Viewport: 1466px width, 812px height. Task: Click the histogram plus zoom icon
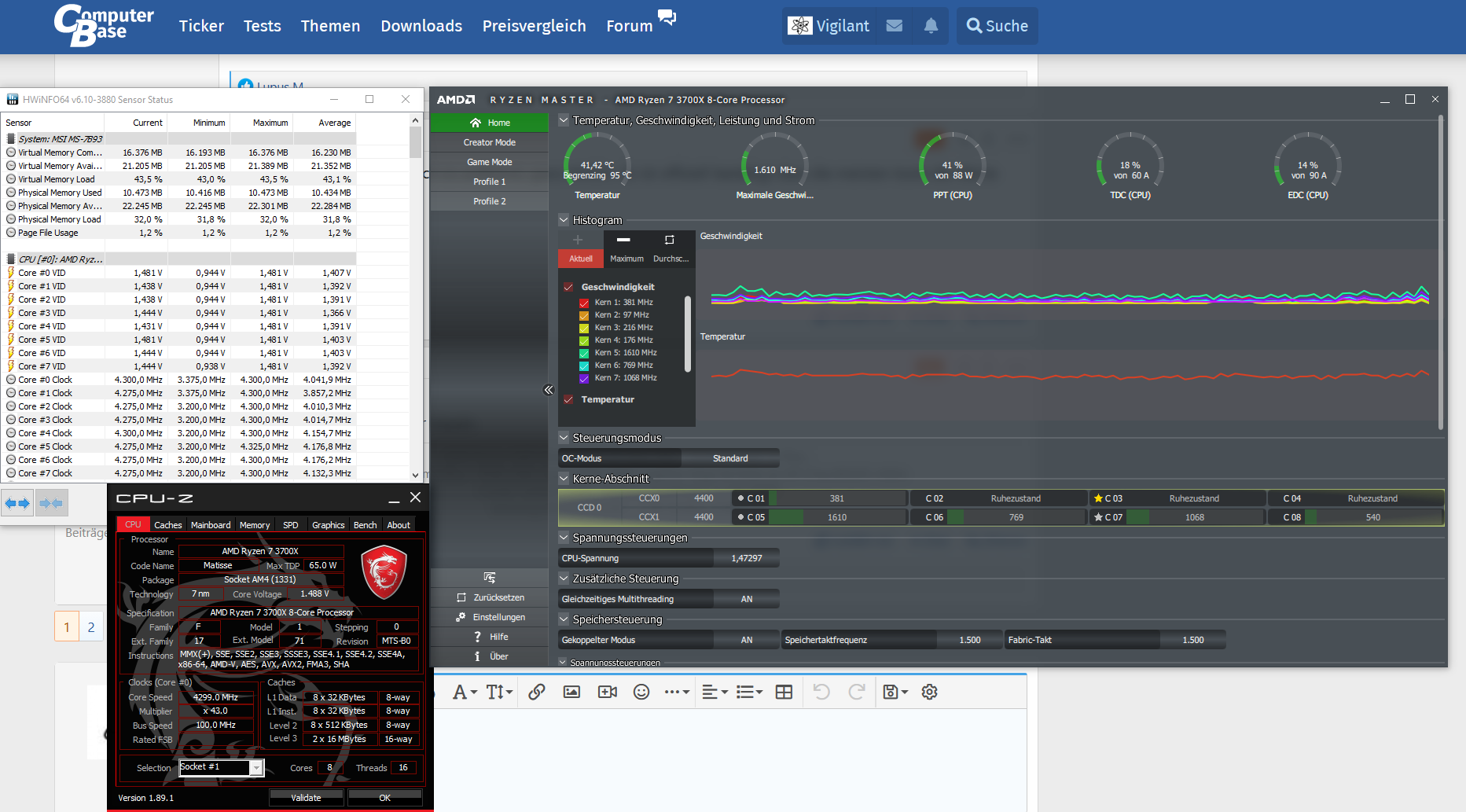point(578,240)
